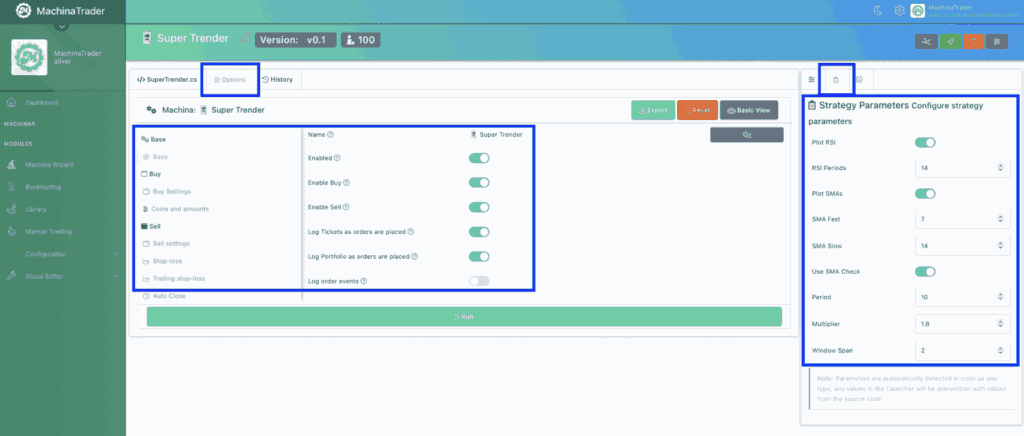
Task: Toggle the Plot RSI switch
Action: coord(925,142)
